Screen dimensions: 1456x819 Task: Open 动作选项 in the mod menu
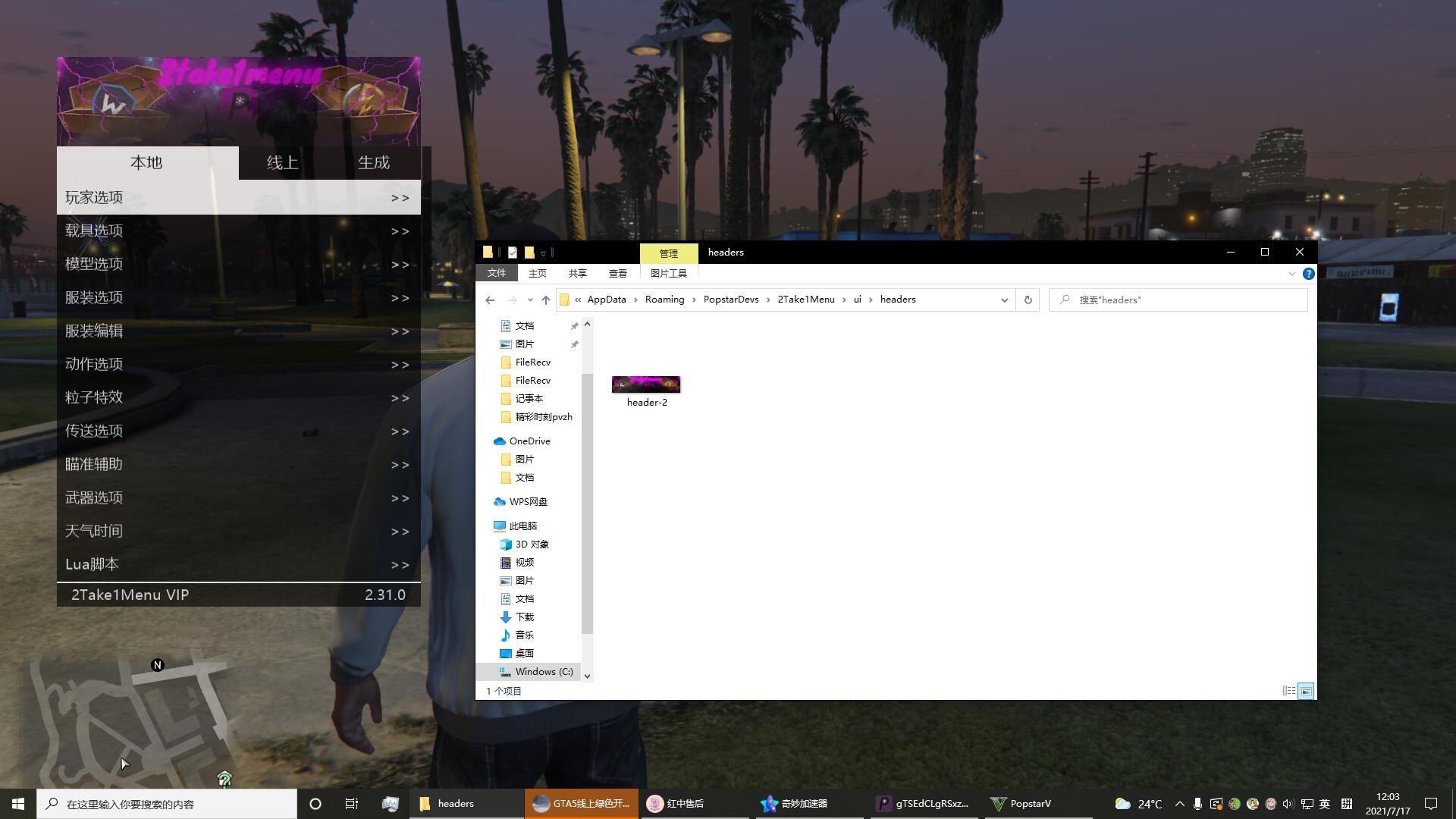(238, 364)
